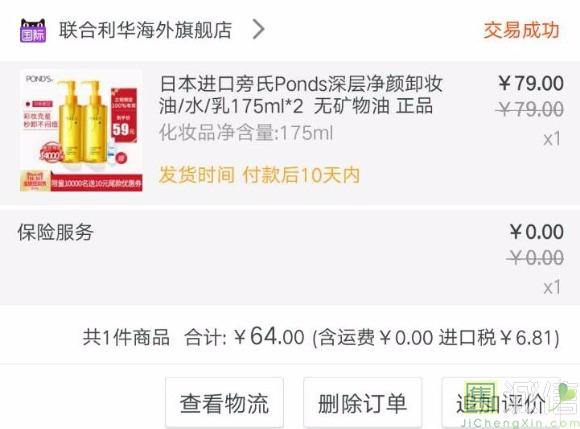Tap the 化妆品净含量:175ml specification text
This screenshot has width=580, height=429.
[x=246, y=133]
